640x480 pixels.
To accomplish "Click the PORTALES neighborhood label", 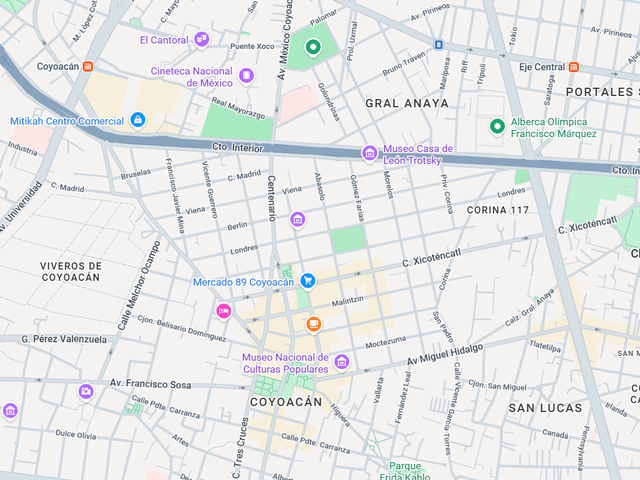I will click(x=600, y=92).
